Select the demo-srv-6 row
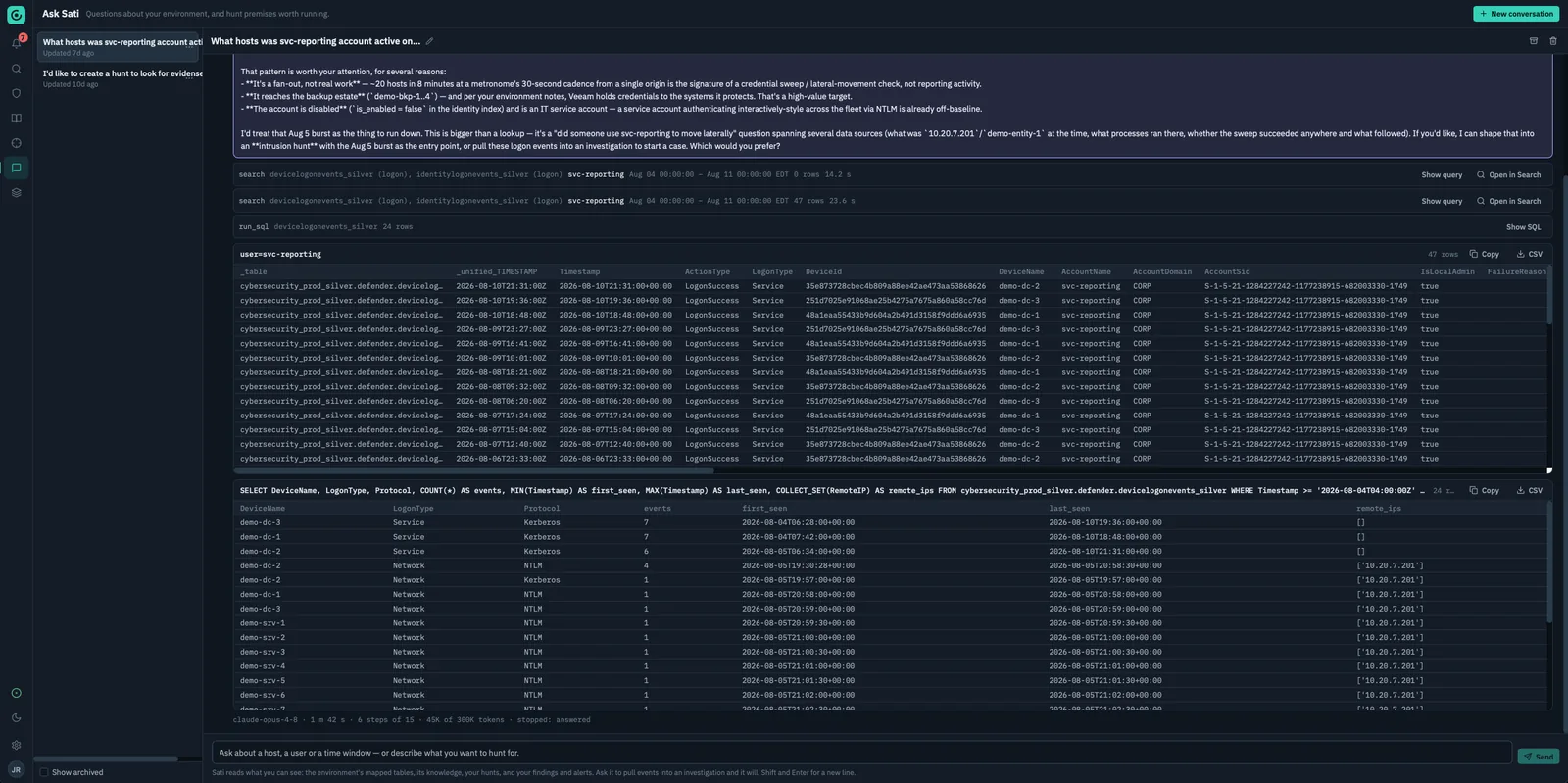This screenshot has width=1568, height=783. click(x=890, y=695)
